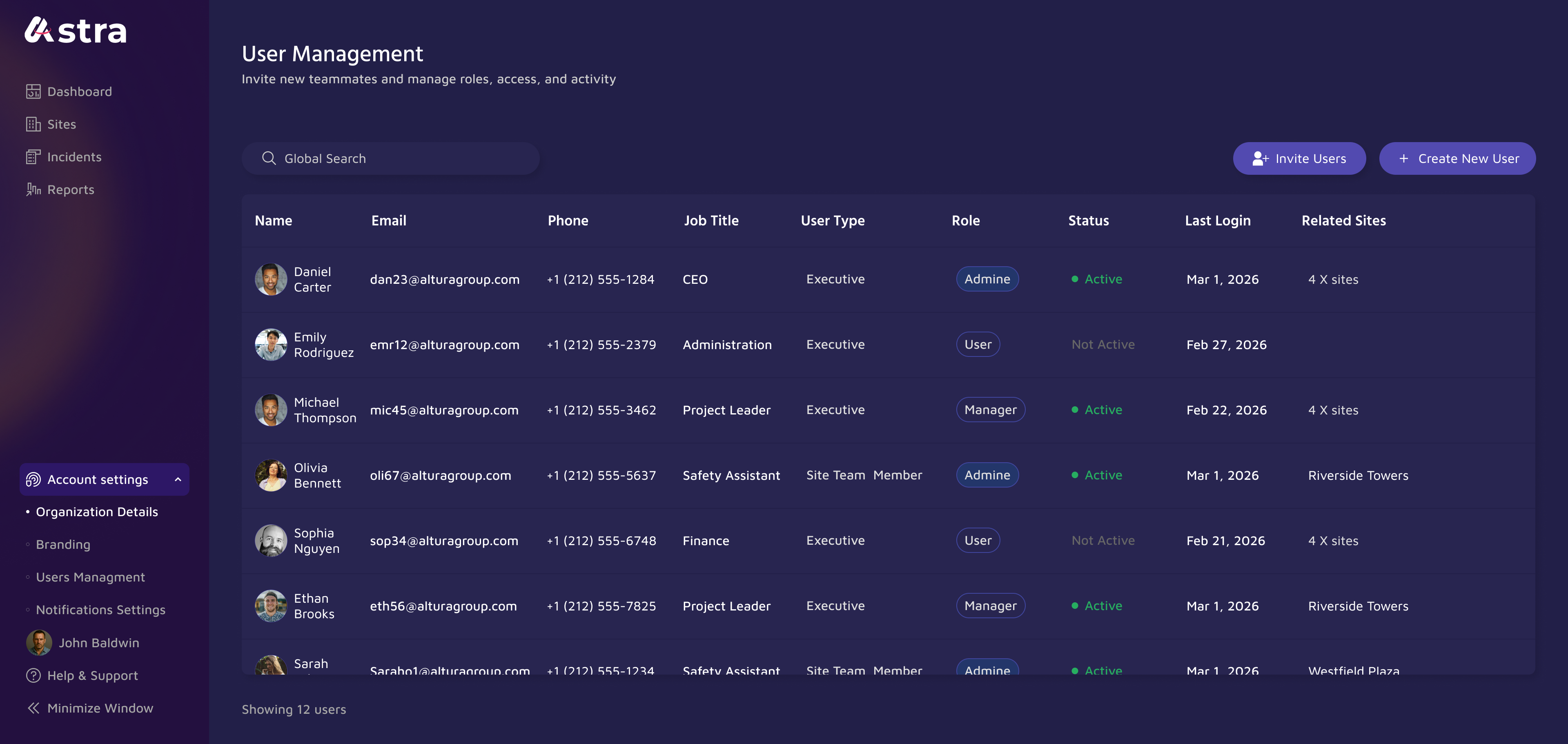Click the Minimize Window arrows icon
The height and width of the screenshot is (744, 1568).
(x=33, y=708)
